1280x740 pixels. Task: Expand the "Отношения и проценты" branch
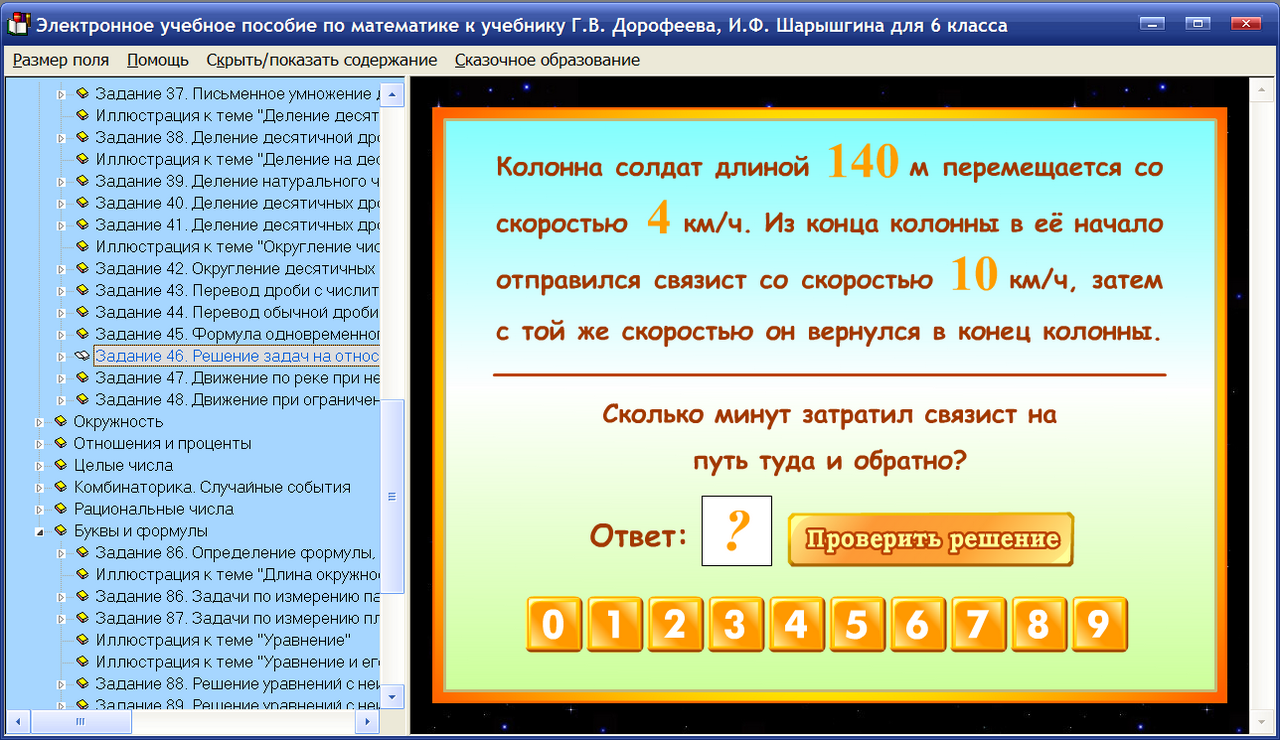pyautogui.click(x=38, y=443)
